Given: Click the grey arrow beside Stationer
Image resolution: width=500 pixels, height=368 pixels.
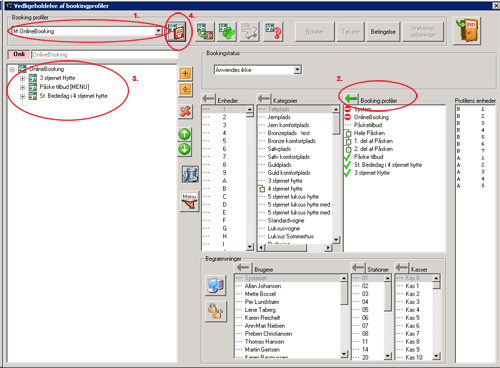Looking at the screenshot, I should [358, 267].
